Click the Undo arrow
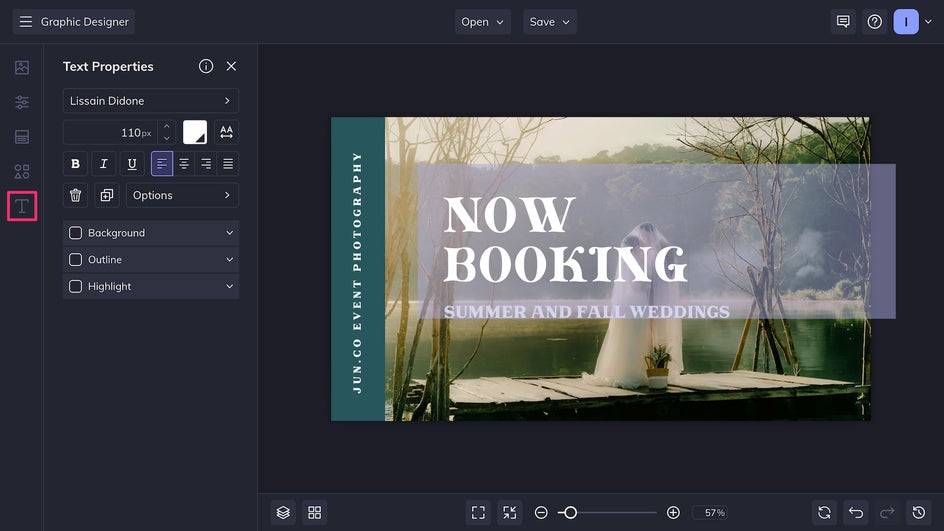 pos(855,512)
